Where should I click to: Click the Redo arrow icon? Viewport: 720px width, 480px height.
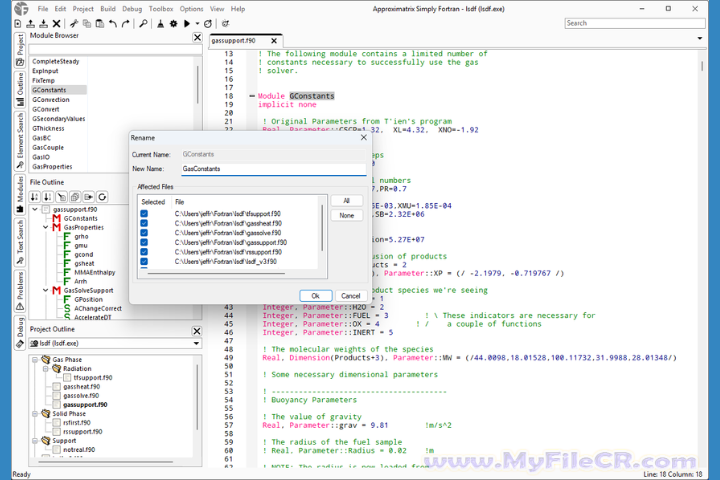coord(125,23)
